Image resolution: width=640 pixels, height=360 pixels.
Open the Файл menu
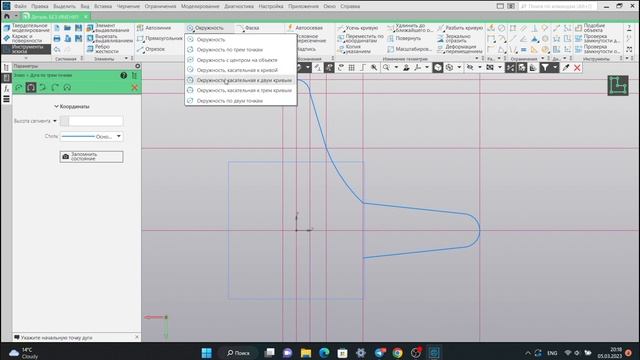[x=20, y=6]
